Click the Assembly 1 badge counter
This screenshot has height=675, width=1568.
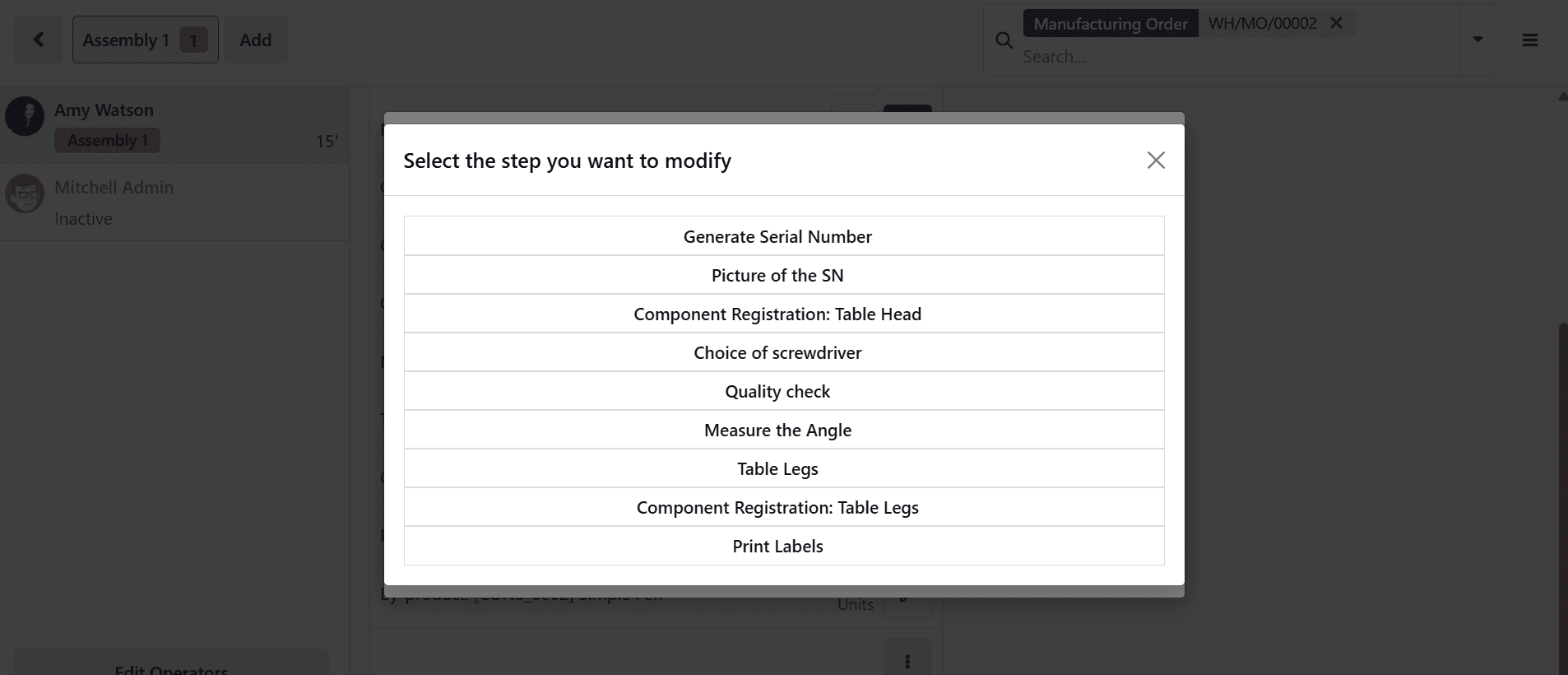[x=194, y=39]
